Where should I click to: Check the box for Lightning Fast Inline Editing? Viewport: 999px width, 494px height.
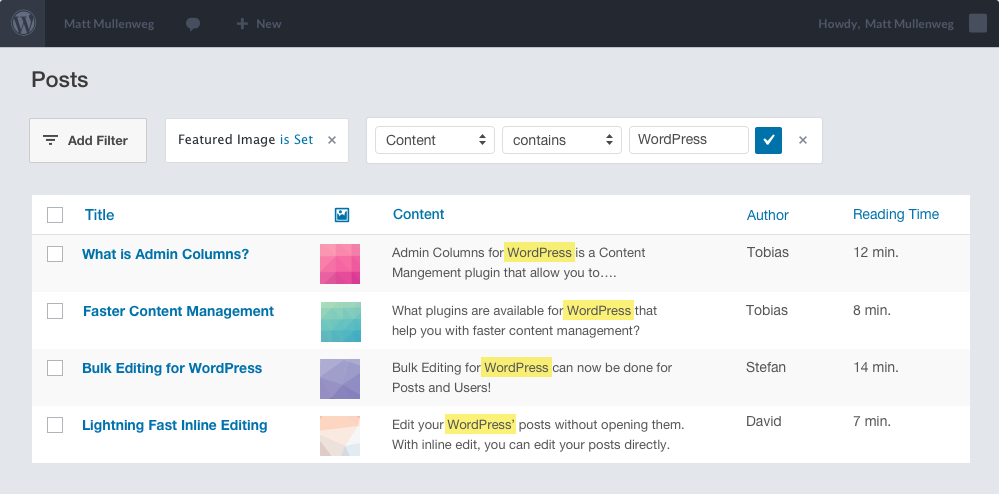[x=55, y=425]
